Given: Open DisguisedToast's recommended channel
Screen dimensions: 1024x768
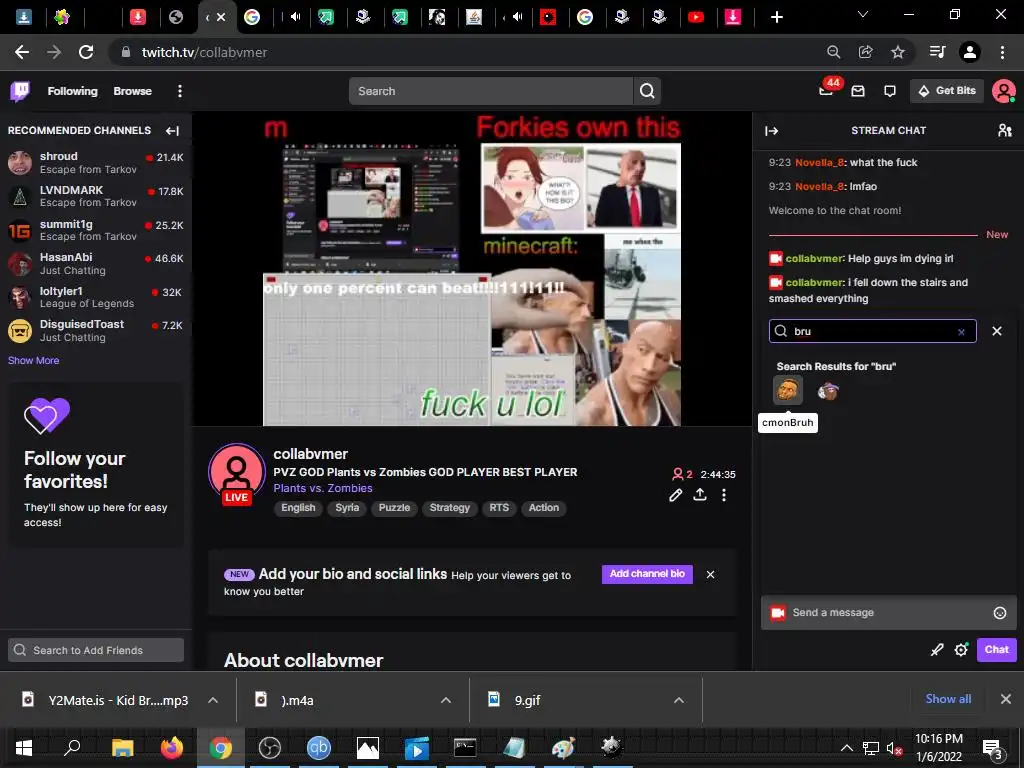Looking at the screenshot, I should click(96, 330).
